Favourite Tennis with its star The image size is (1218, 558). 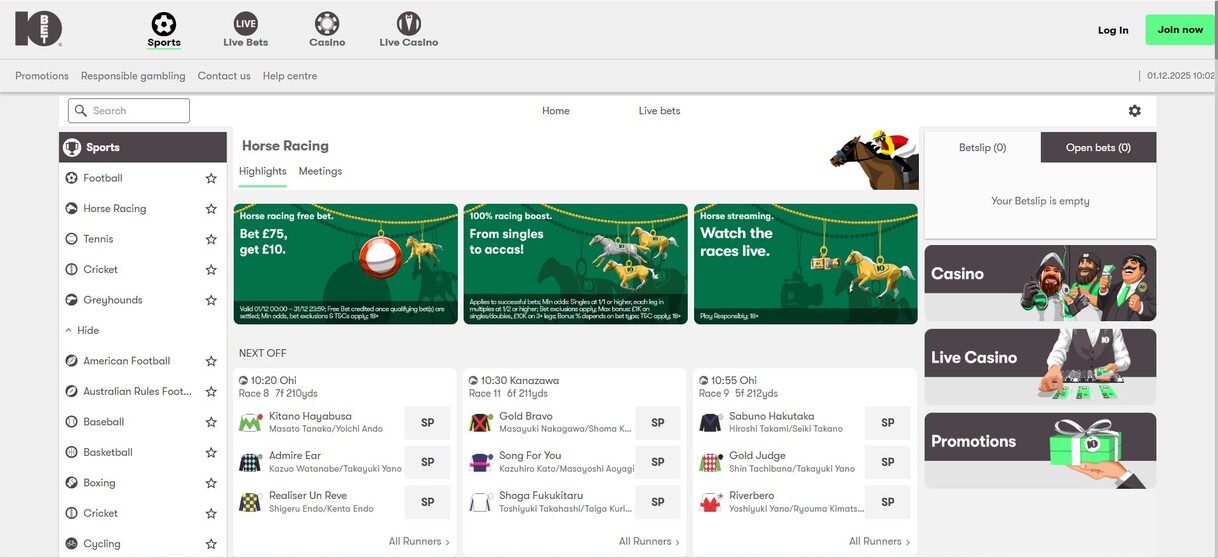tap(211, 239)
